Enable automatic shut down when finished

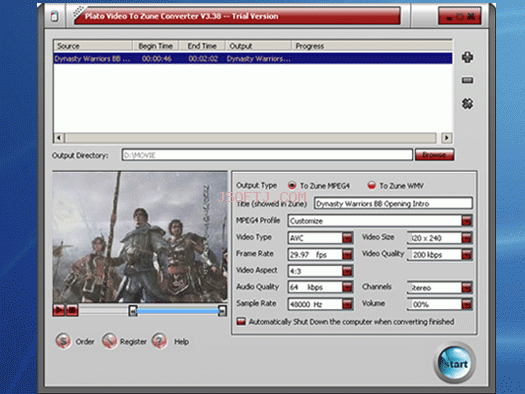pos(241,322)
